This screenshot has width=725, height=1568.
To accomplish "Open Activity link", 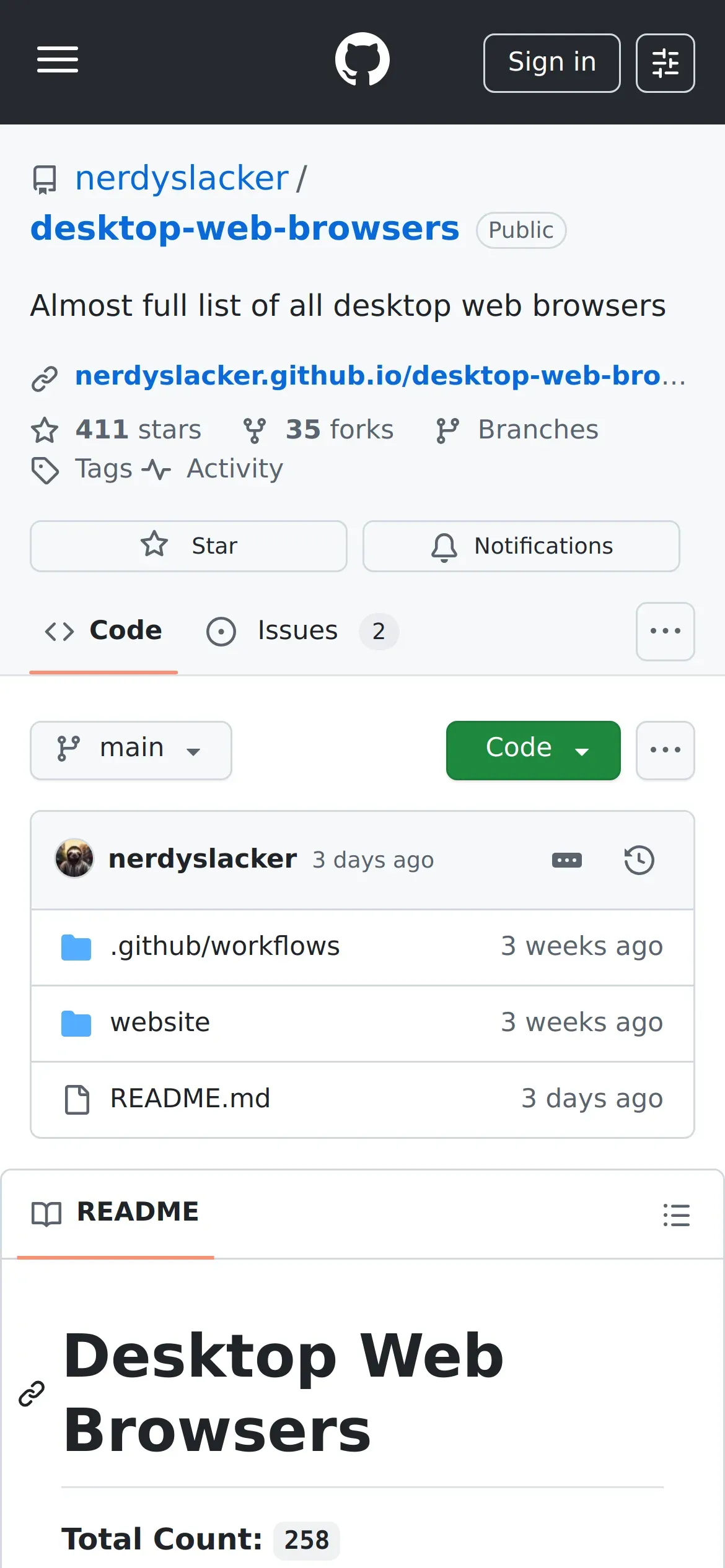I will 213,469.
